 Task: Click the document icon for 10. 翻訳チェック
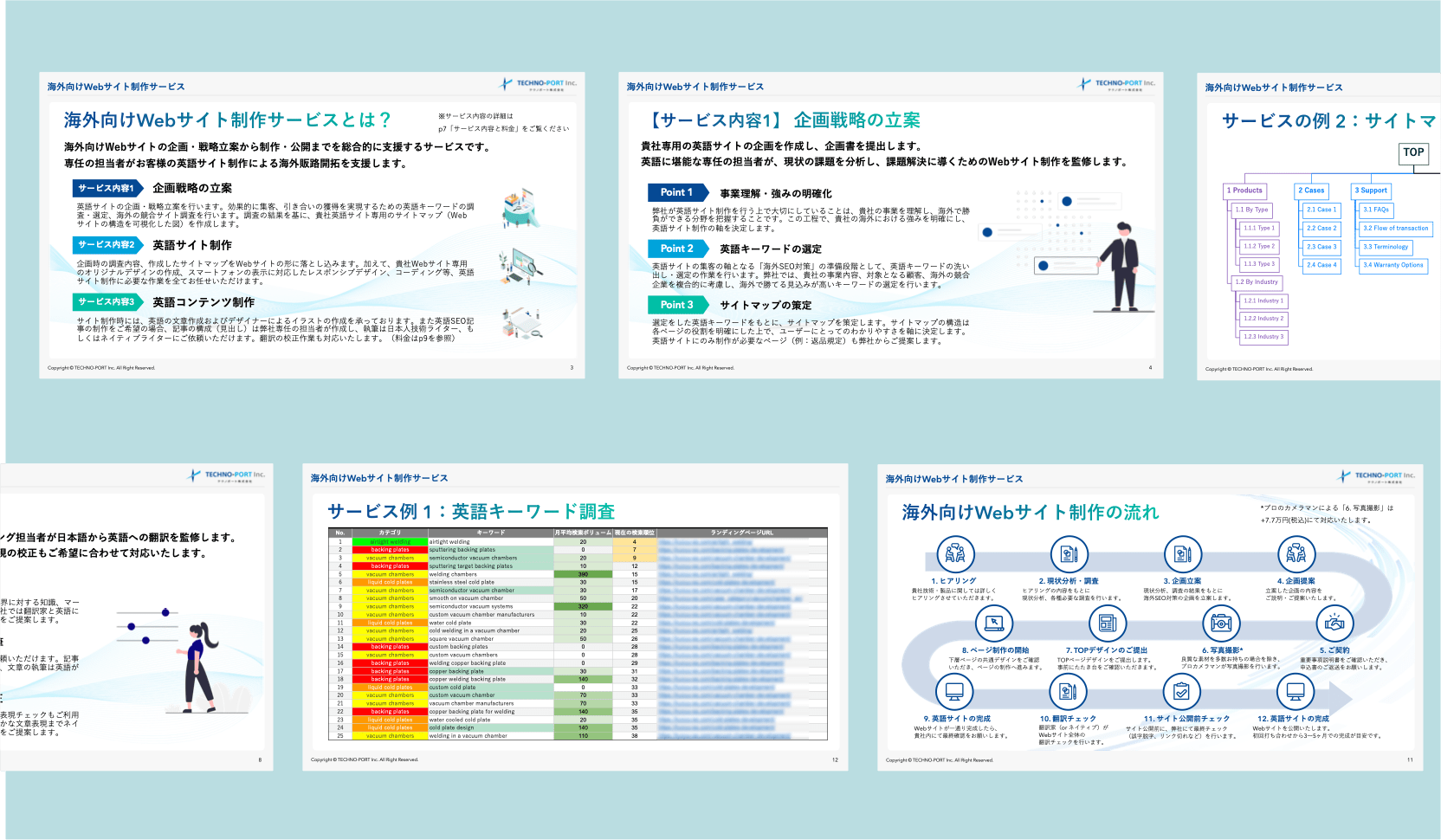coord(1068,691)
